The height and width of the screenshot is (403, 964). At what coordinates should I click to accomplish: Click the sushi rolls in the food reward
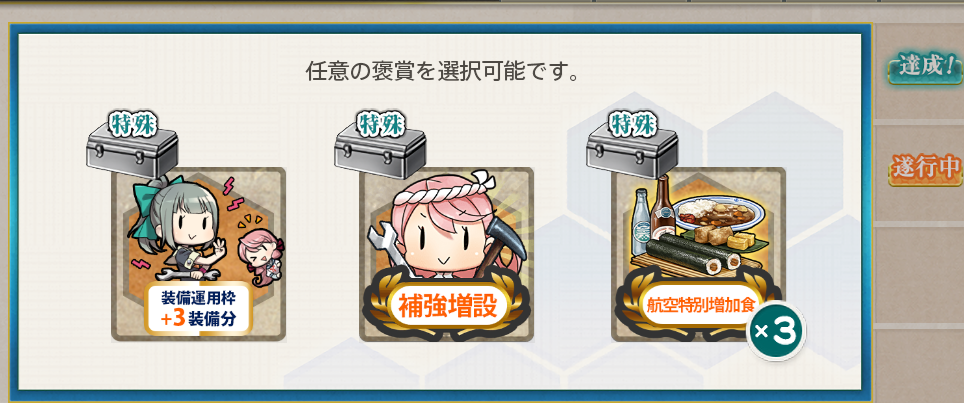(695, 254)
